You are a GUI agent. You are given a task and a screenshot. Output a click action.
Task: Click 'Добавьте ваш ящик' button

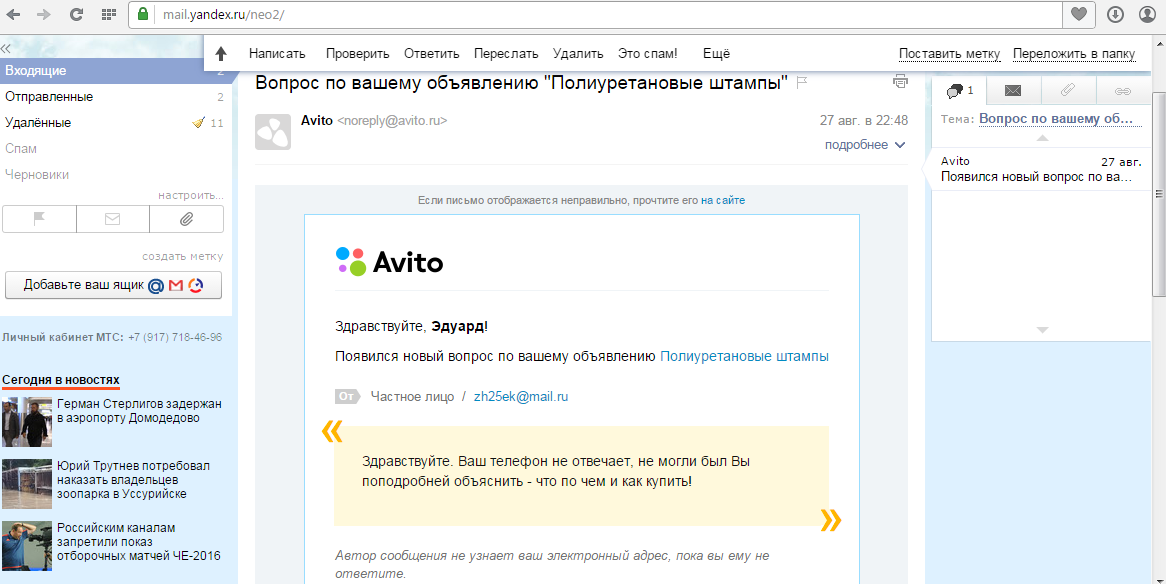(113, 285)
